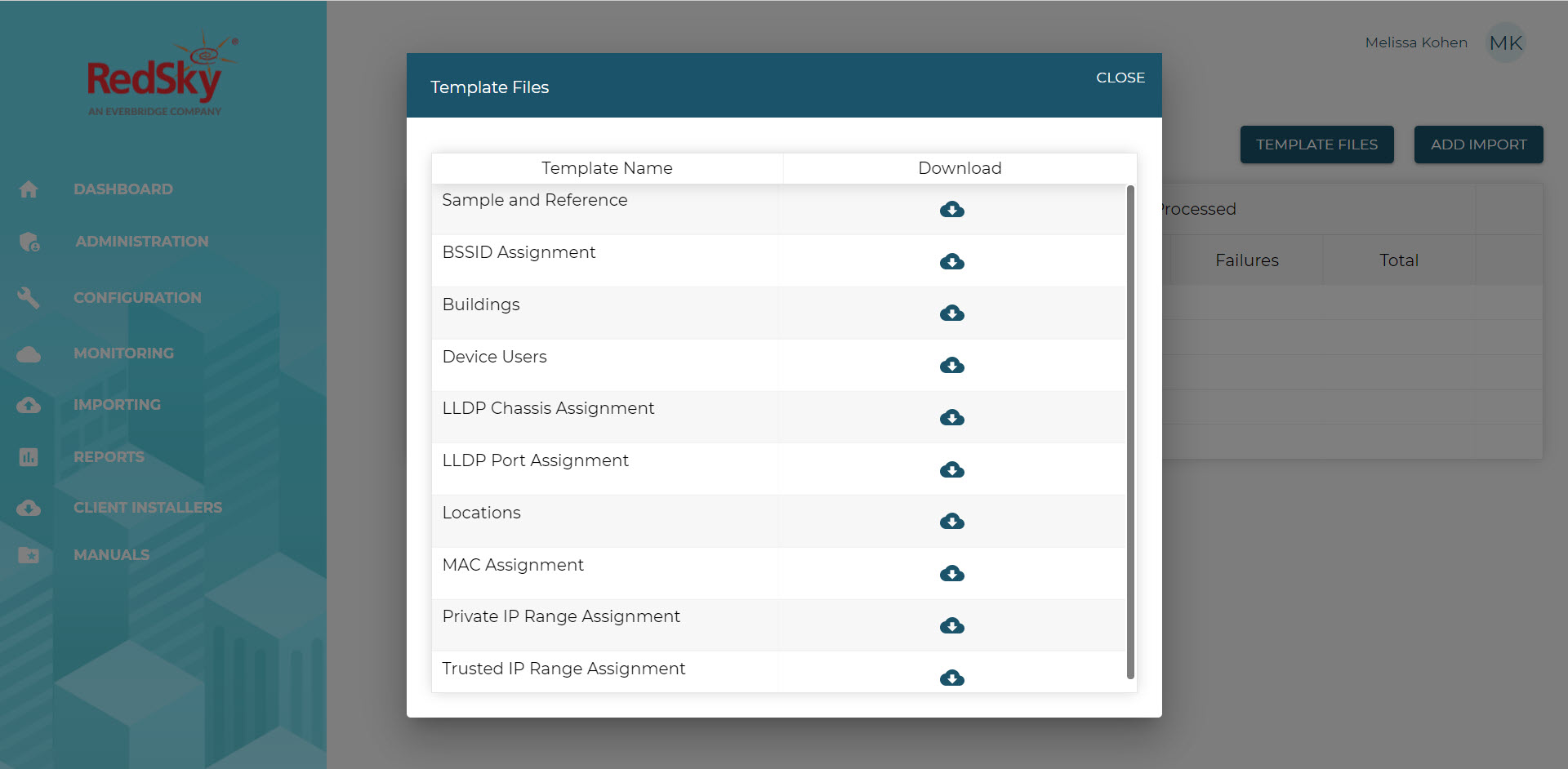The width and height of the screenshot is (1568, 769).
Task: Select the Importing upload icon
Action: [29, 405]
